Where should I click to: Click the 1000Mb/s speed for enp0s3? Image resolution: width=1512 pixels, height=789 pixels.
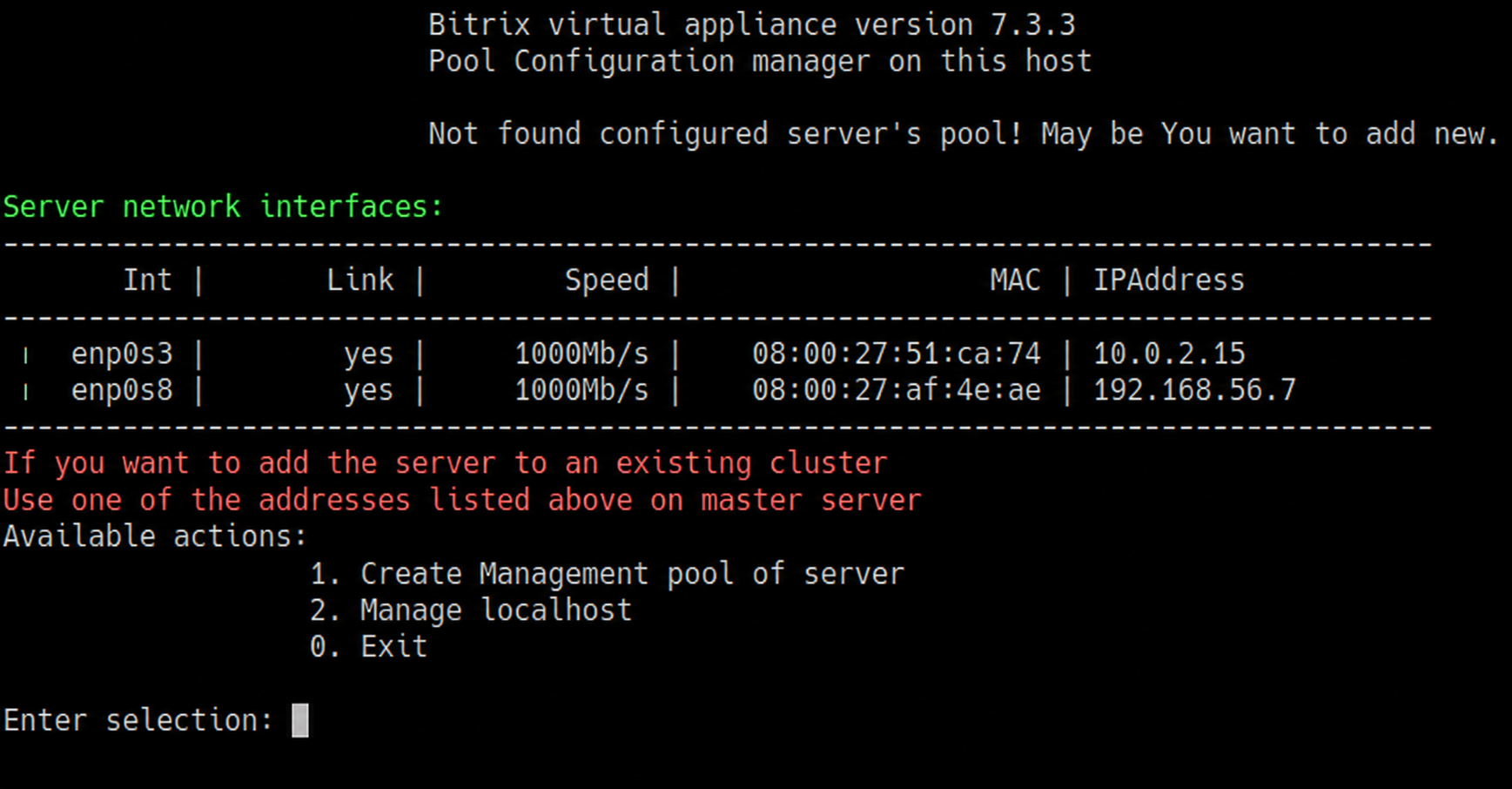coord(581,354)
